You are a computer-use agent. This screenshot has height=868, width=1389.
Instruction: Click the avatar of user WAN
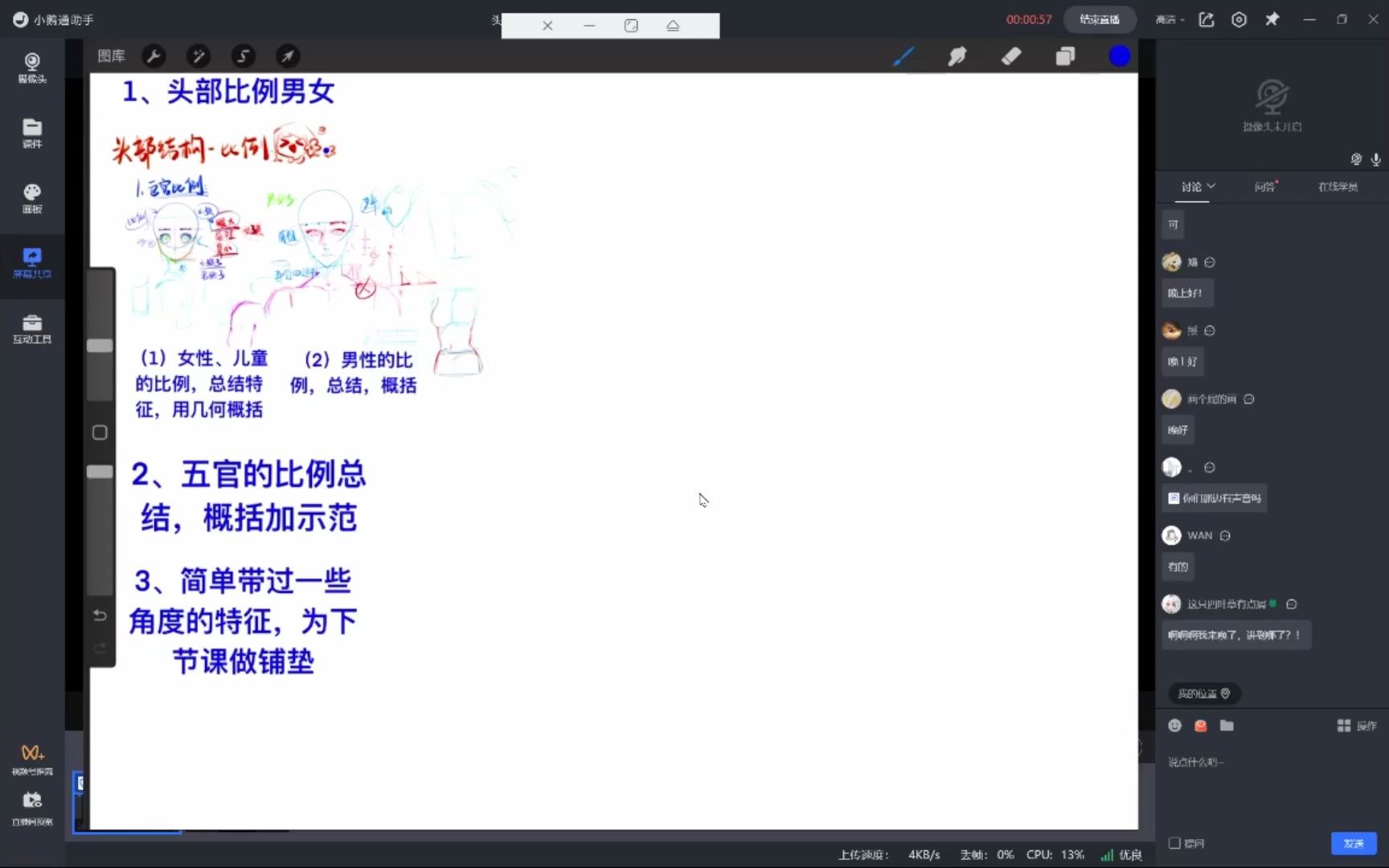pyautogui.click(x=1172, y=535)
